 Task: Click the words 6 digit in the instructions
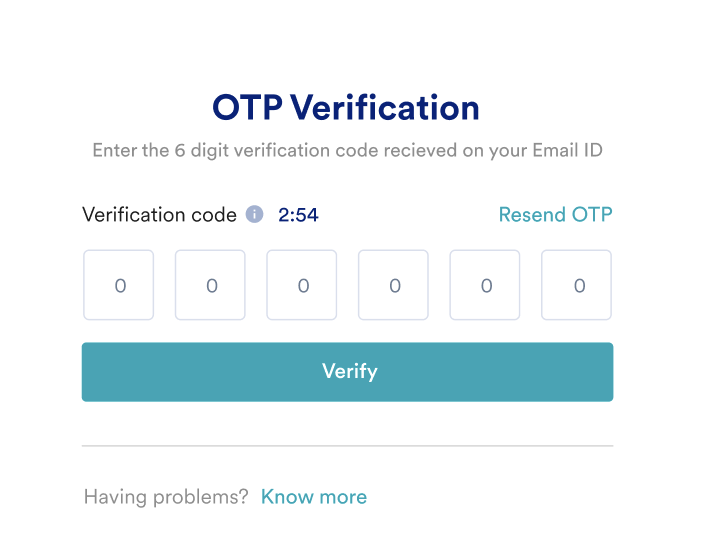point(201,151)
